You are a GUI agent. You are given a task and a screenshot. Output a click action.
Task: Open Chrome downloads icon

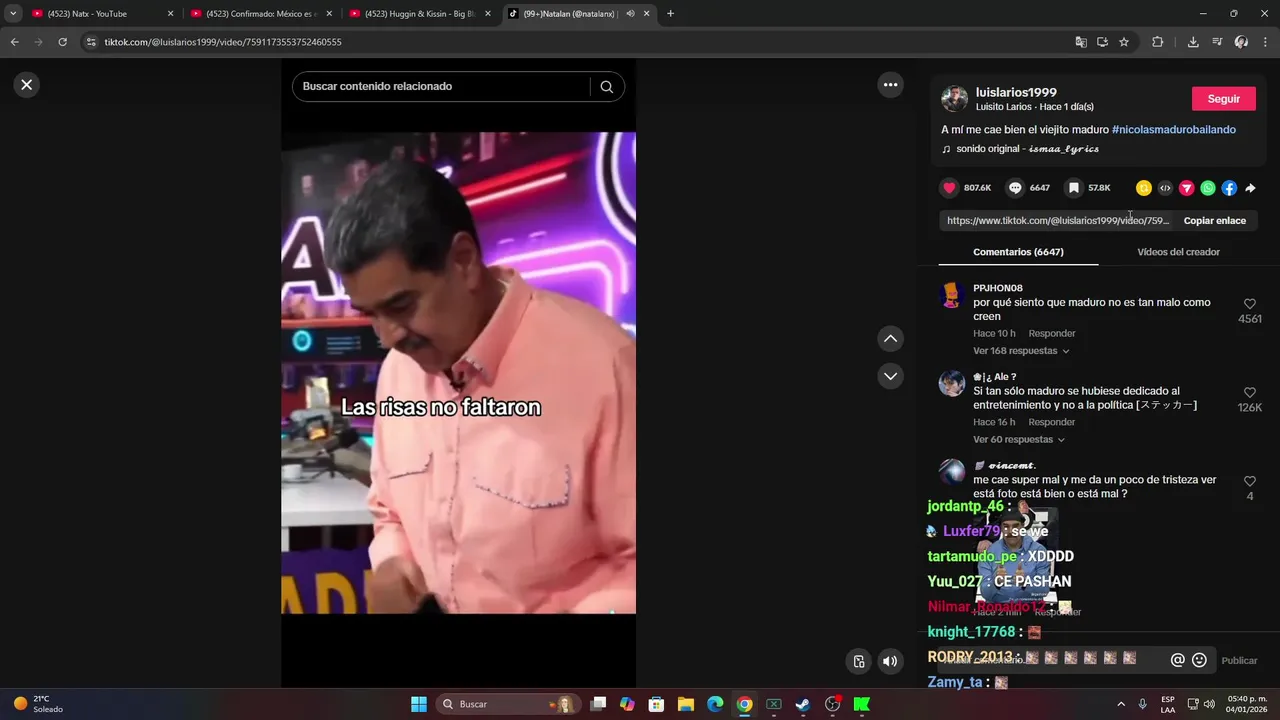pyautogui.click(x=1193, y=42)
